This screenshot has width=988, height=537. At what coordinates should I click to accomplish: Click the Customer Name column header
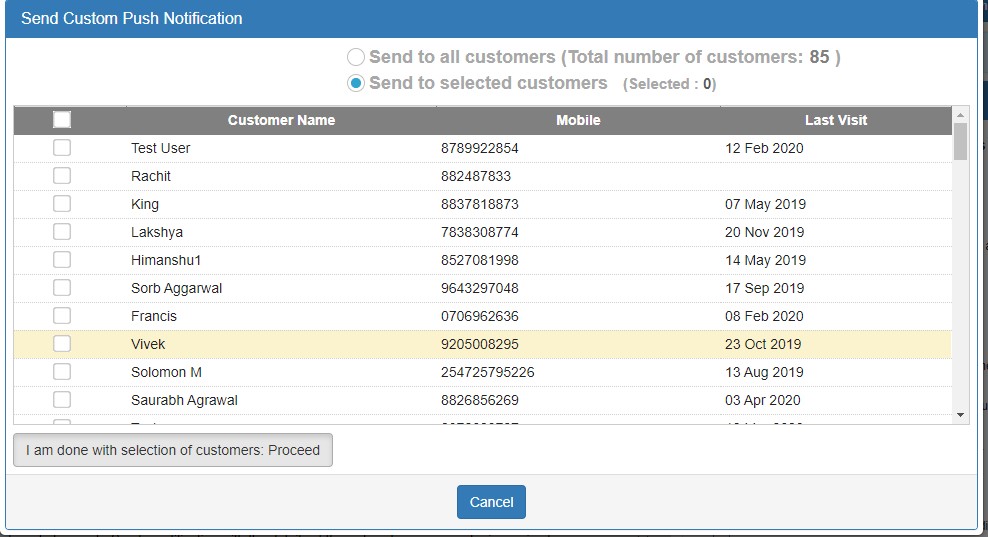tap(281, 120)
